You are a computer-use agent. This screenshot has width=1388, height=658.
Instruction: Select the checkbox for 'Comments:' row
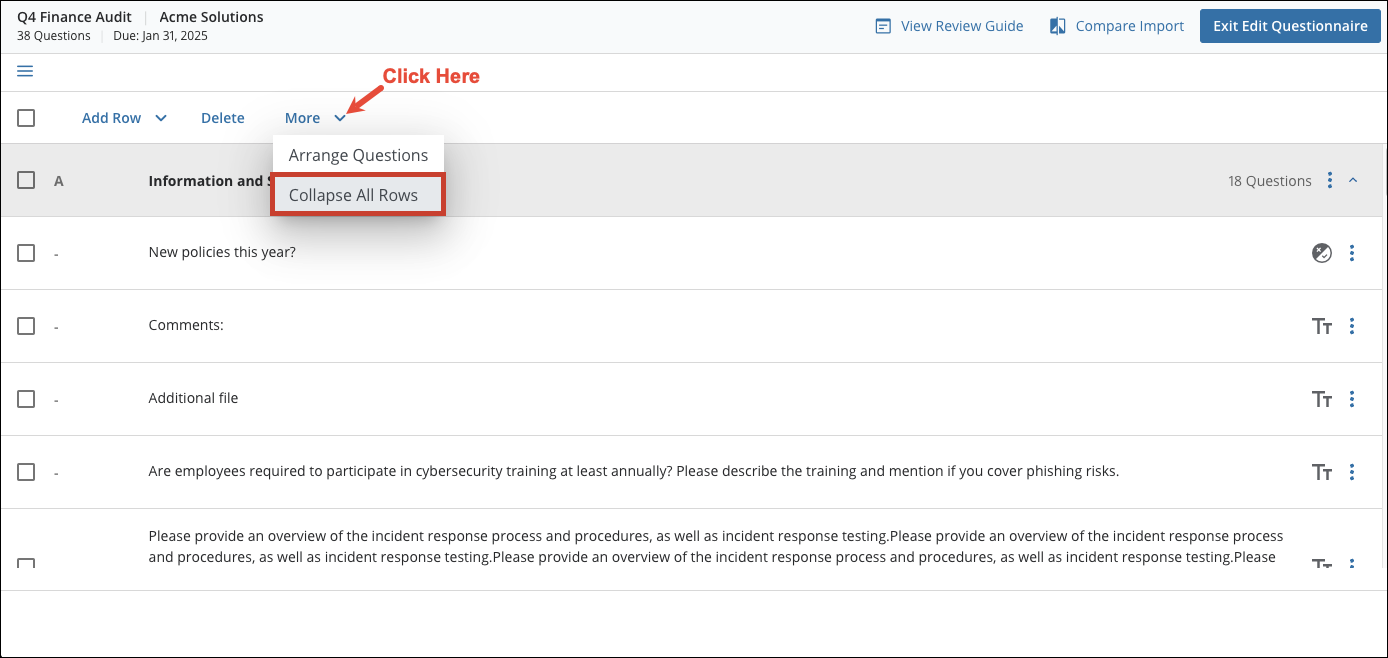click(x=26, y=326)
